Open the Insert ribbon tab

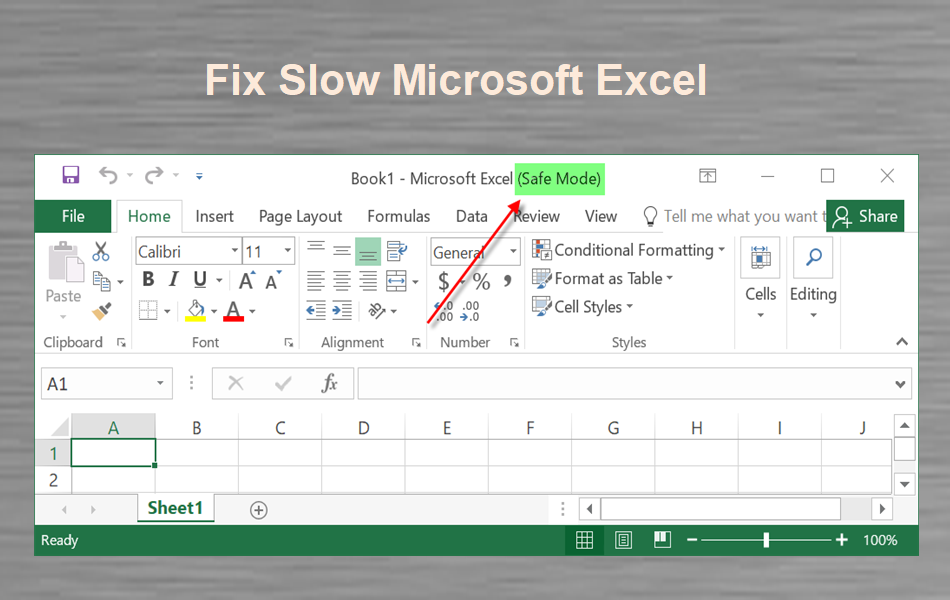click(x=214, y=216)
